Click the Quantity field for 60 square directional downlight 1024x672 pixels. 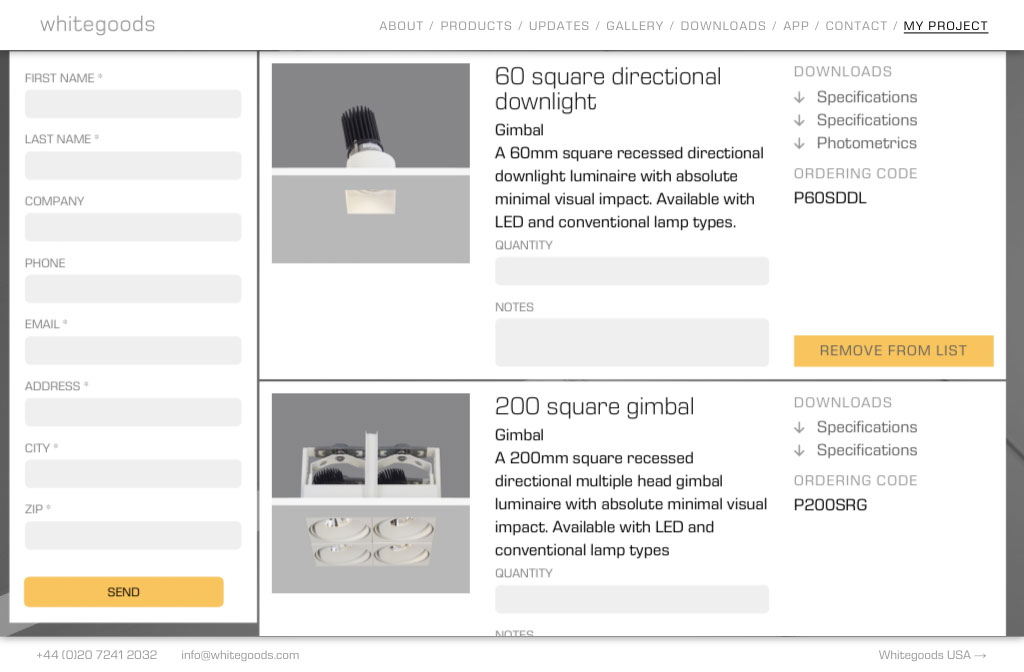tap(632, 271)
